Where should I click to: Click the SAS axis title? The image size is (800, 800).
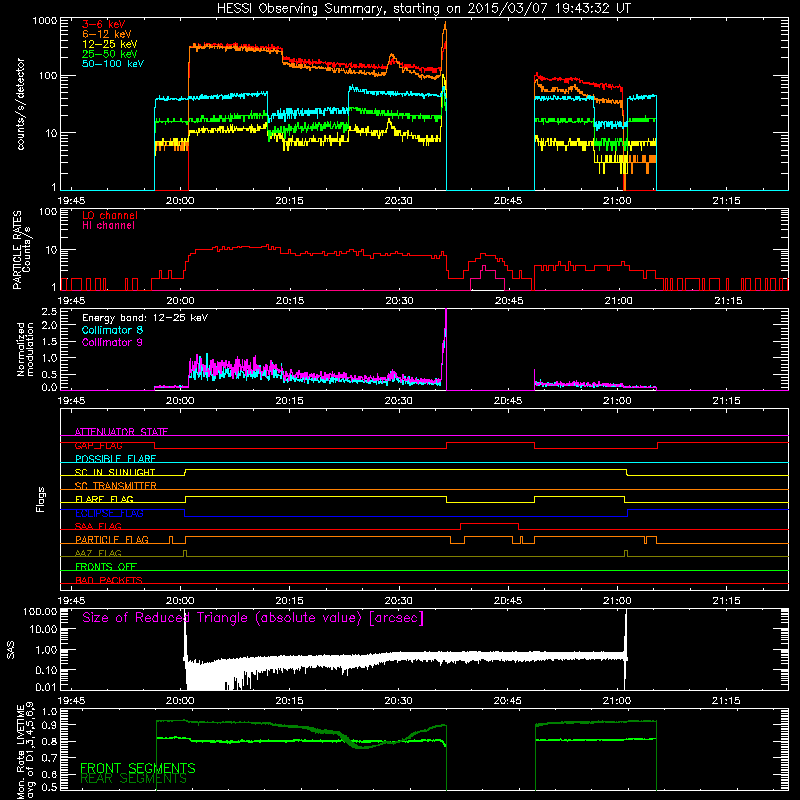click(x=11, y=650)
